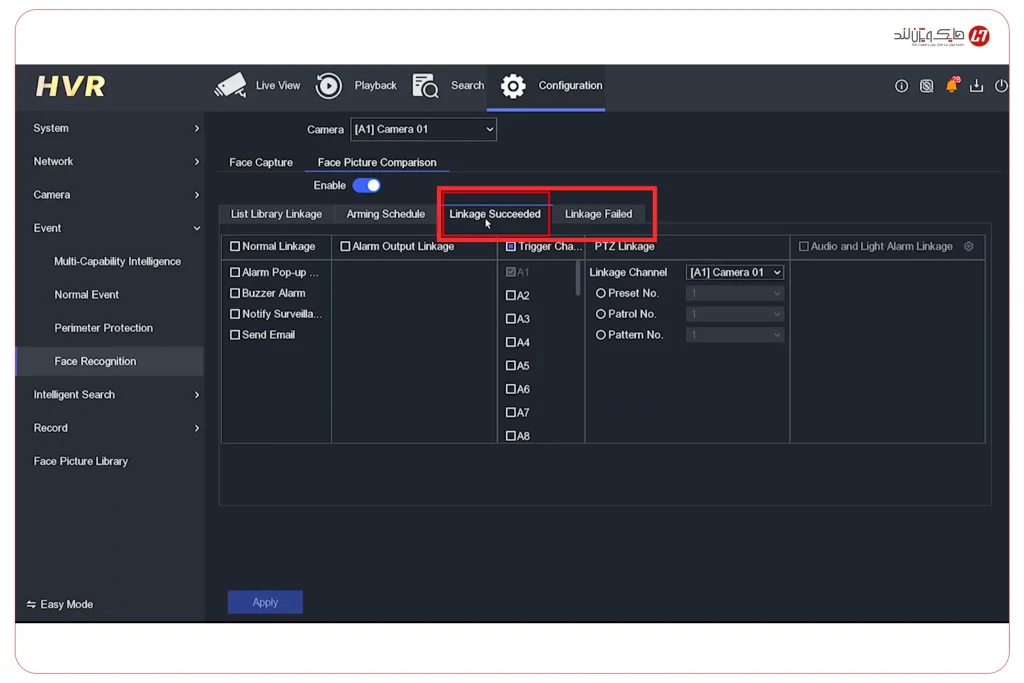The height and width of the screenshot is (683, 1024).
Task: Open system information icon
Action: coord(901,86)
